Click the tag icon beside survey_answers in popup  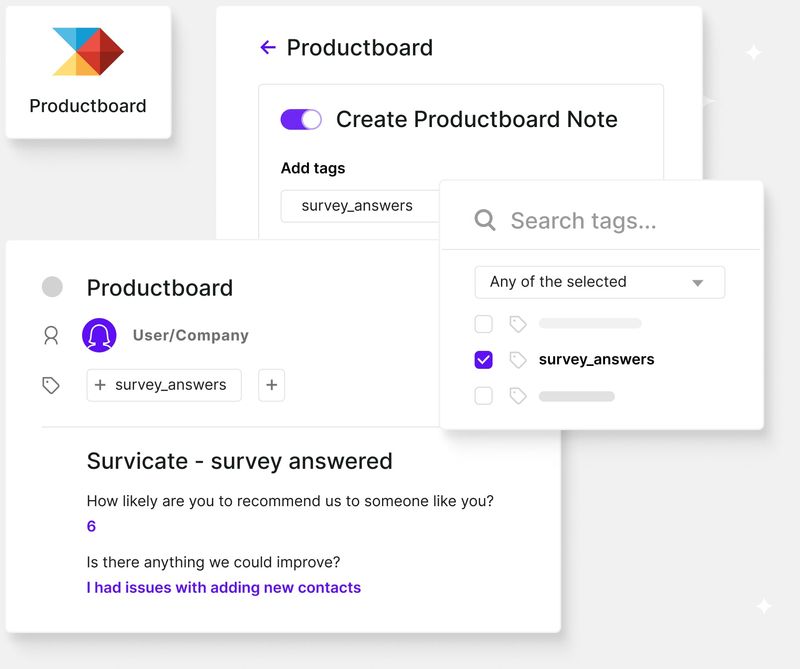[518, 359]
